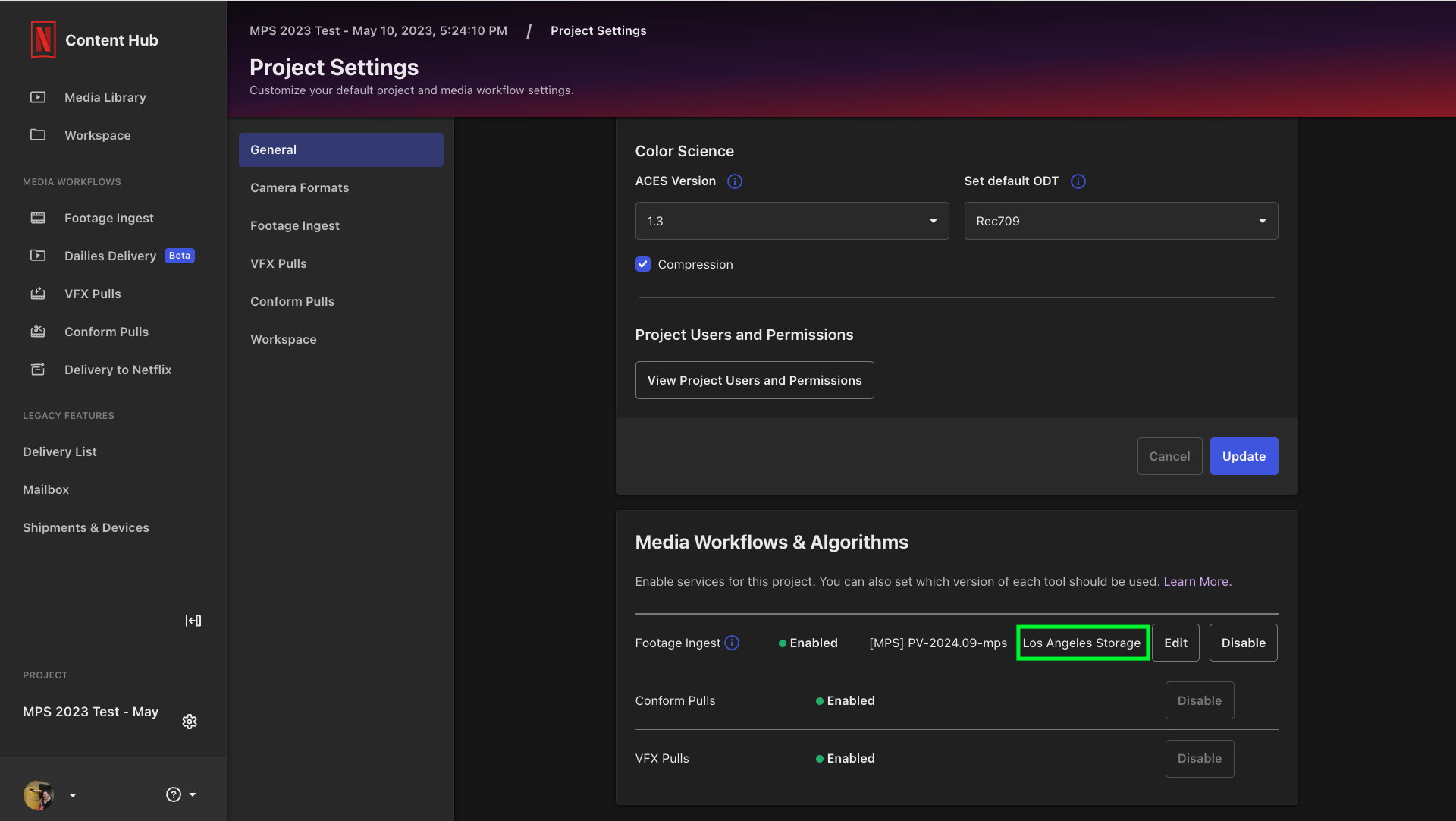The width and height of the screenshot is (1456, 821).
Task: Click Disable in VFX Pulls row
Action: 1200,758
